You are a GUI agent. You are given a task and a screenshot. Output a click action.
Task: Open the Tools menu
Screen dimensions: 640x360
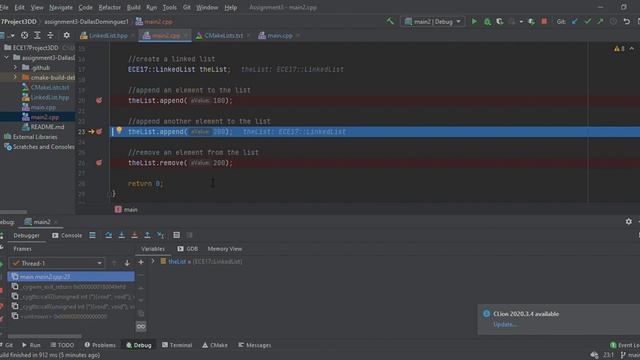click(169, 7)
